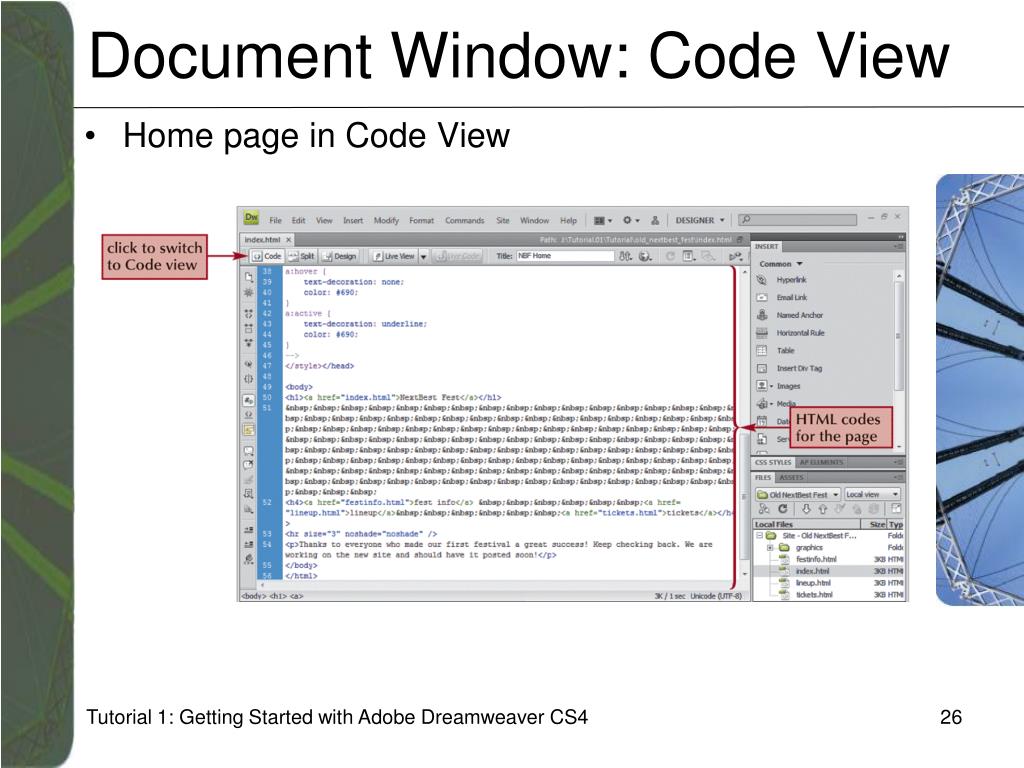
Task: Open the File management icon in document toolbar
Action: (625, 256)
